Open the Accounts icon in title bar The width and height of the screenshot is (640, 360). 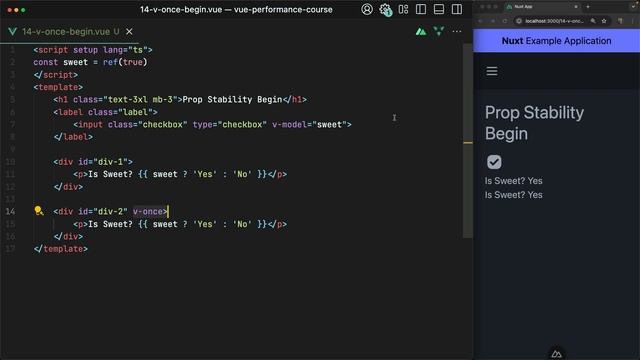tap(367, 9)
